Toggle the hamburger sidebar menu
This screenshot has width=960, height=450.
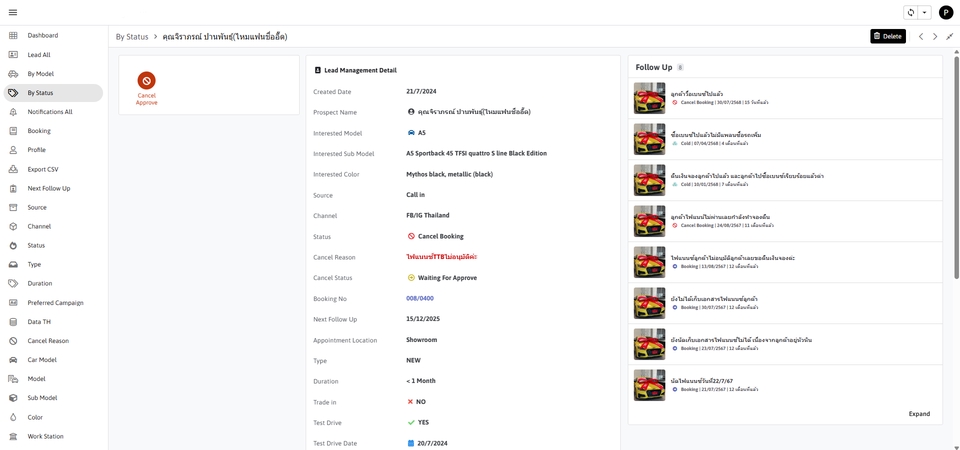tap(13, 13)
